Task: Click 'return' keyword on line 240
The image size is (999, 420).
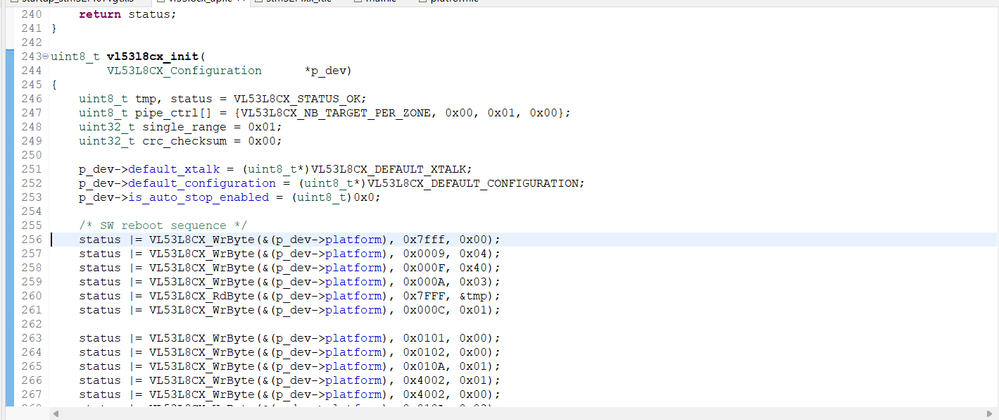Action: 100,14
